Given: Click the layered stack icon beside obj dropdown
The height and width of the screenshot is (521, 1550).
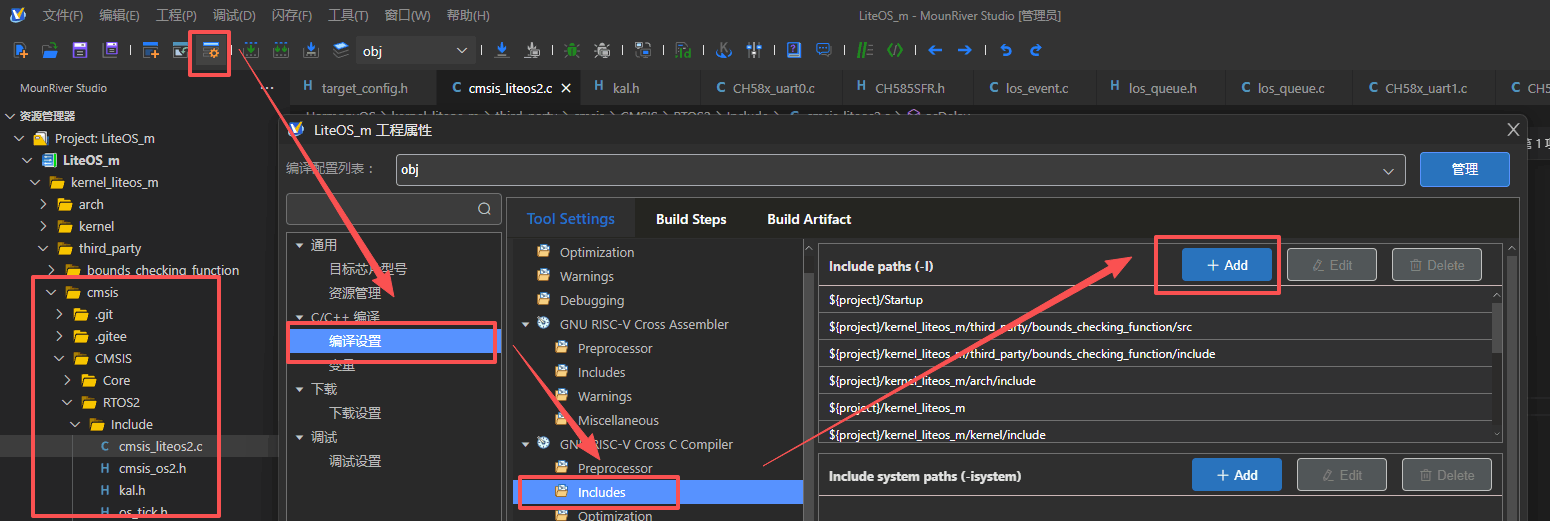Looking at the screenshot, I should (341, 50).
